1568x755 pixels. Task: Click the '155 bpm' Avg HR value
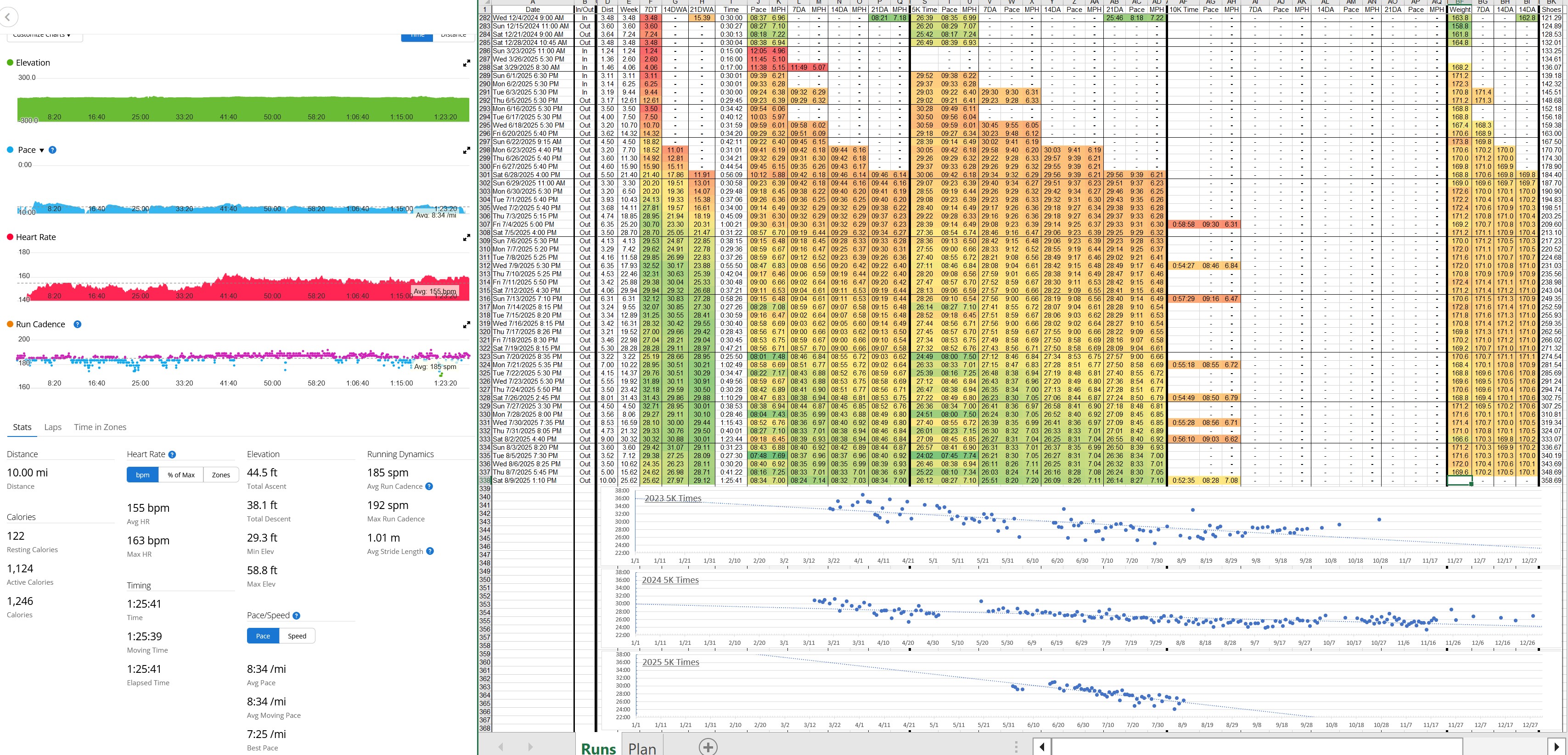coord(148,508)
